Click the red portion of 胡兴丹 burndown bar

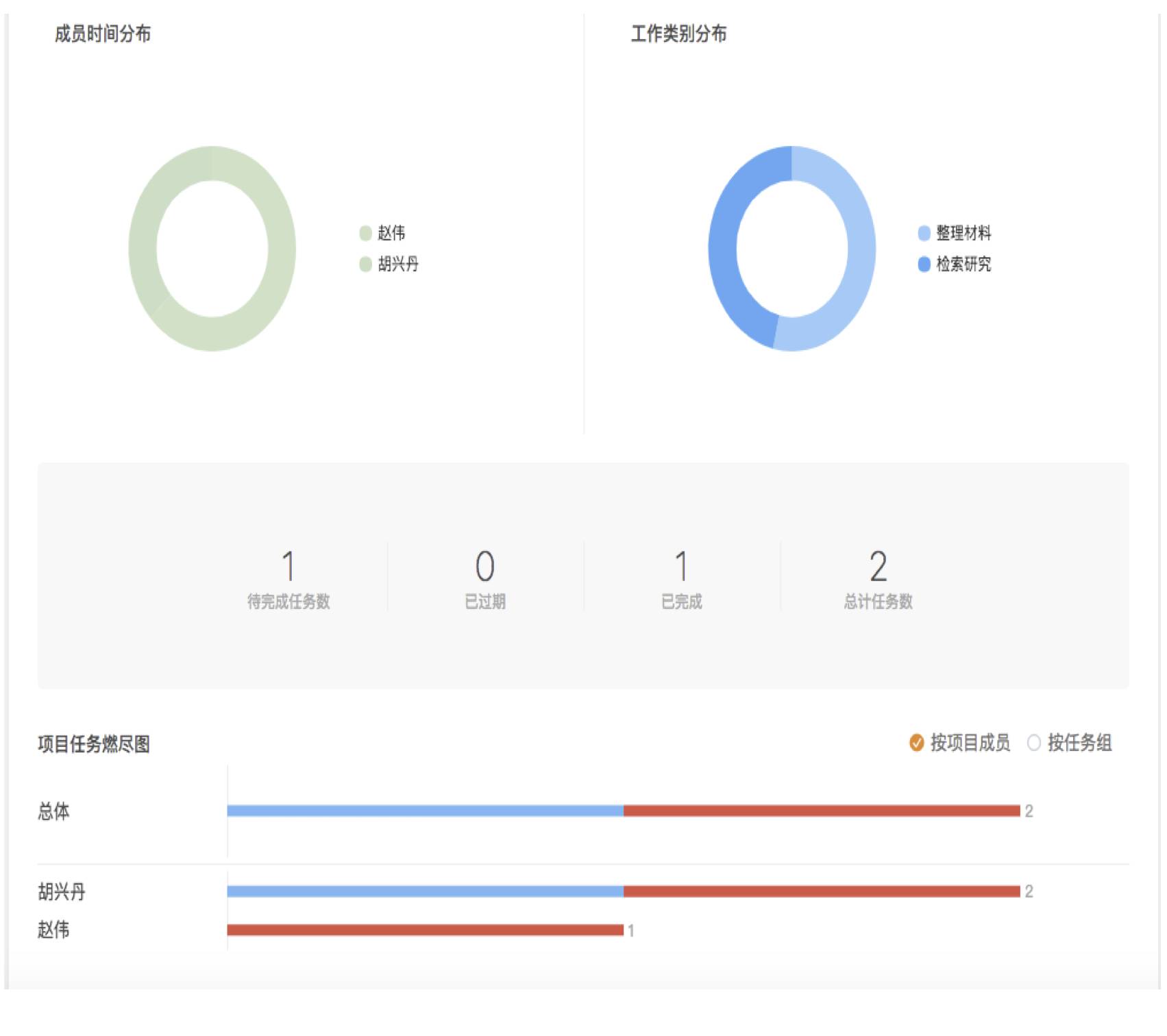tap(822, 891)
